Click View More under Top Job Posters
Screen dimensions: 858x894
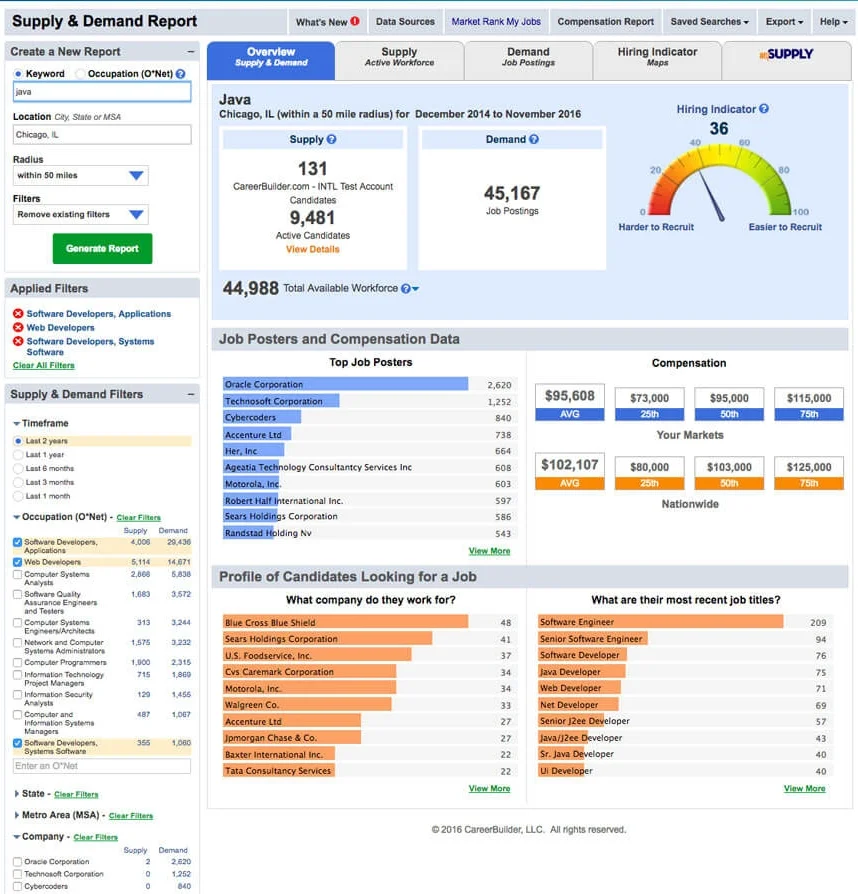coord(489,551)
